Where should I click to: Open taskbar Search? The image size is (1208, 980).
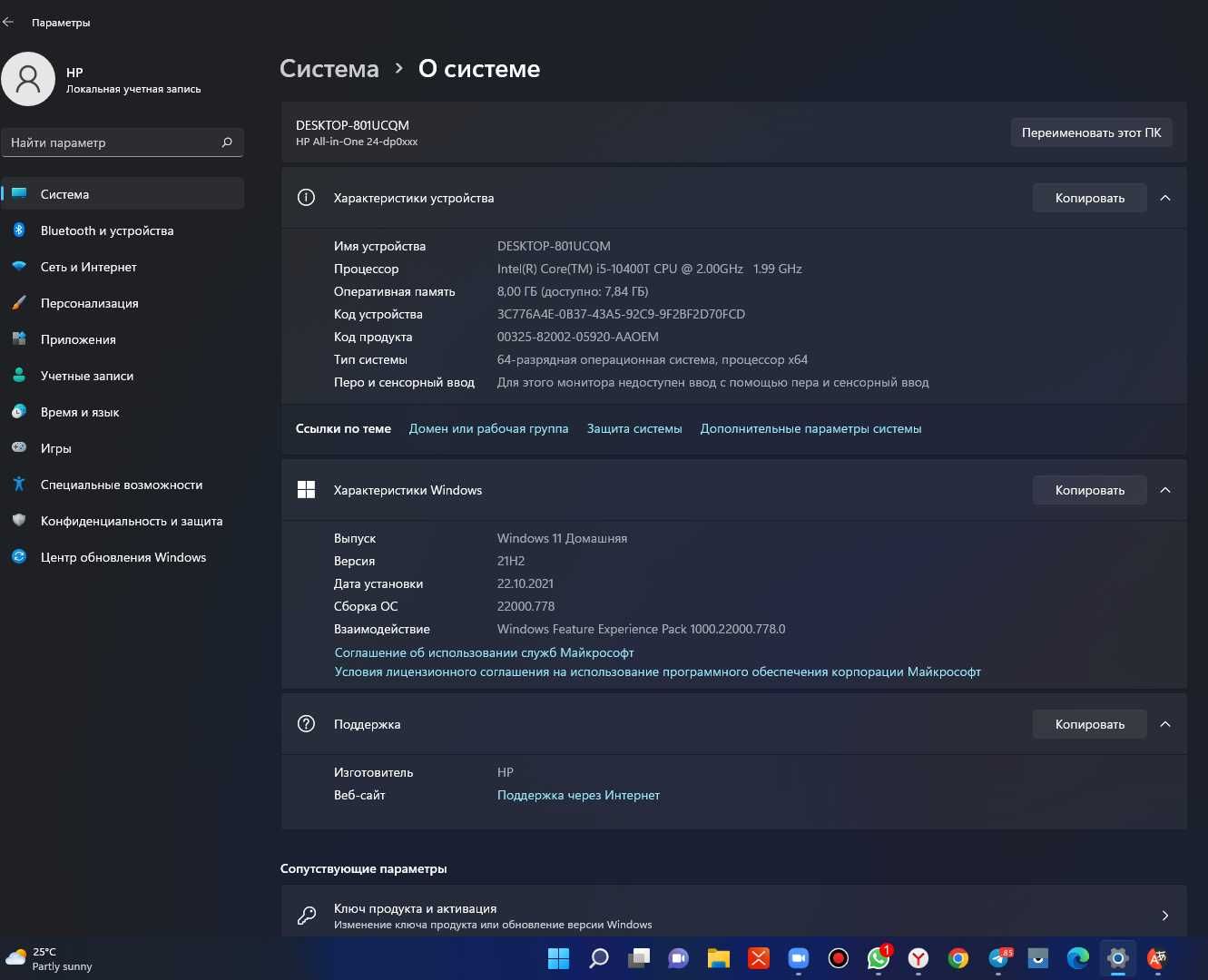pyautogui.click(x=599, y=958)
